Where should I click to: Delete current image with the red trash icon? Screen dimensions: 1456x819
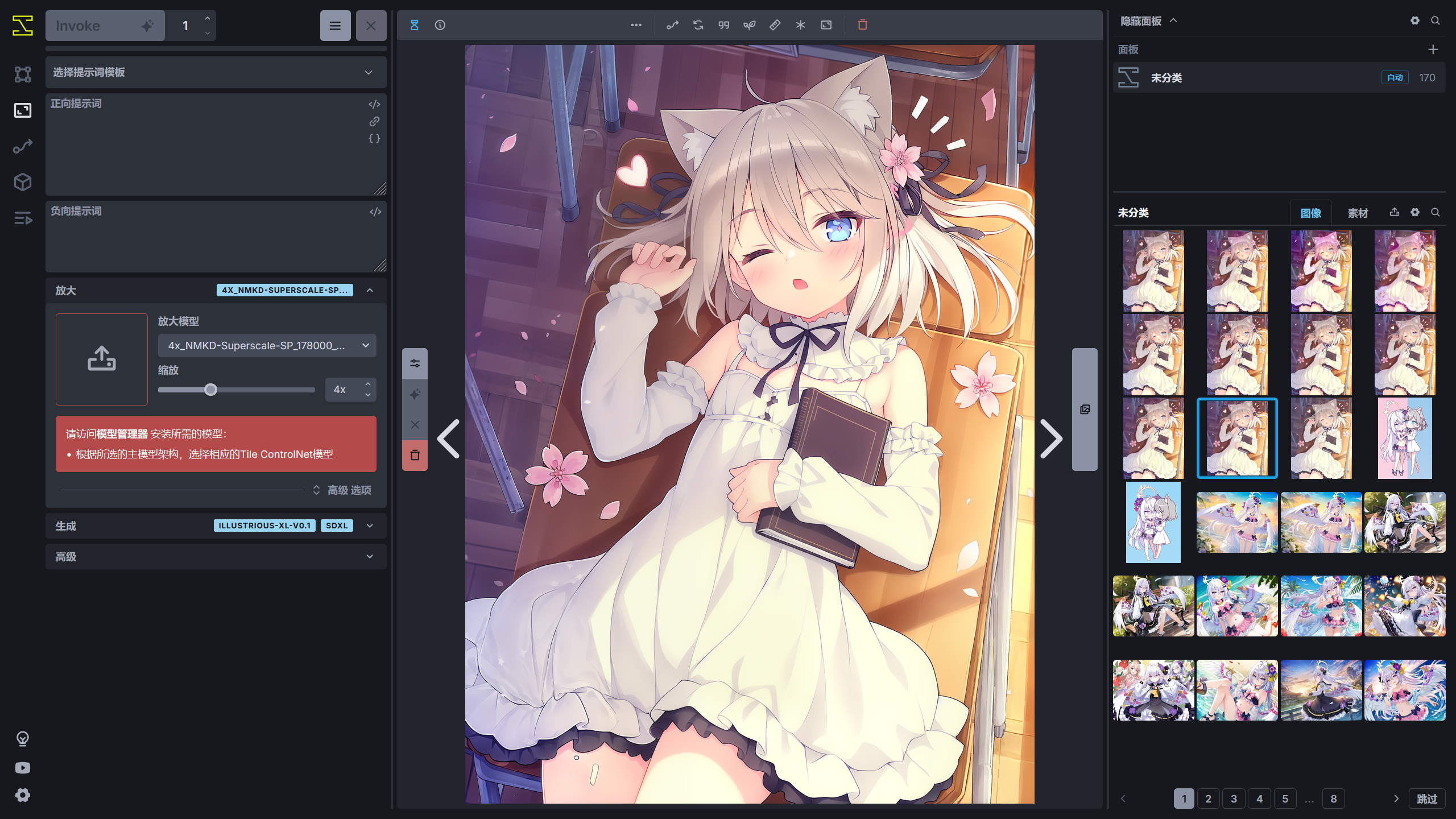862,25
